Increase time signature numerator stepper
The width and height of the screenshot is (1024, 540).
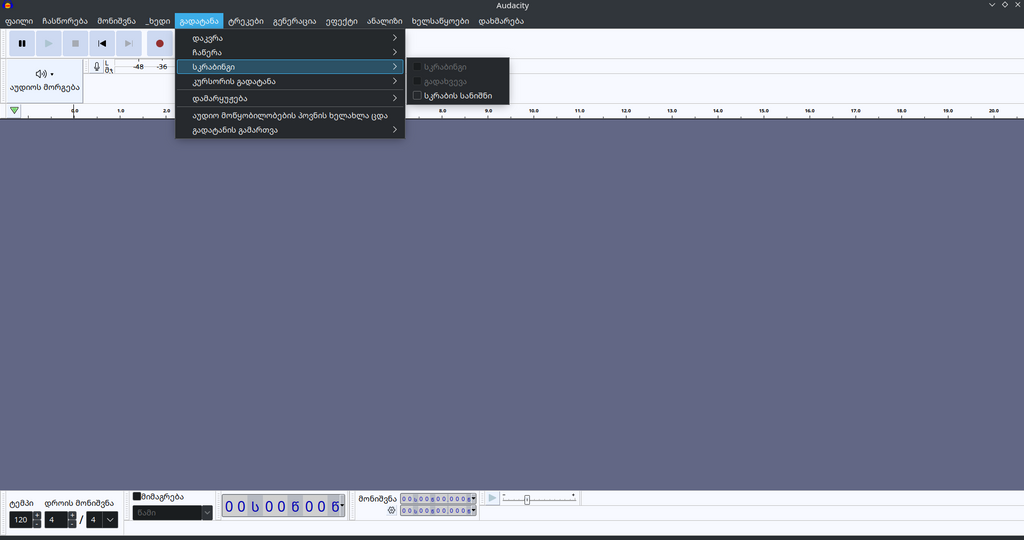click(x=72, y=516)
